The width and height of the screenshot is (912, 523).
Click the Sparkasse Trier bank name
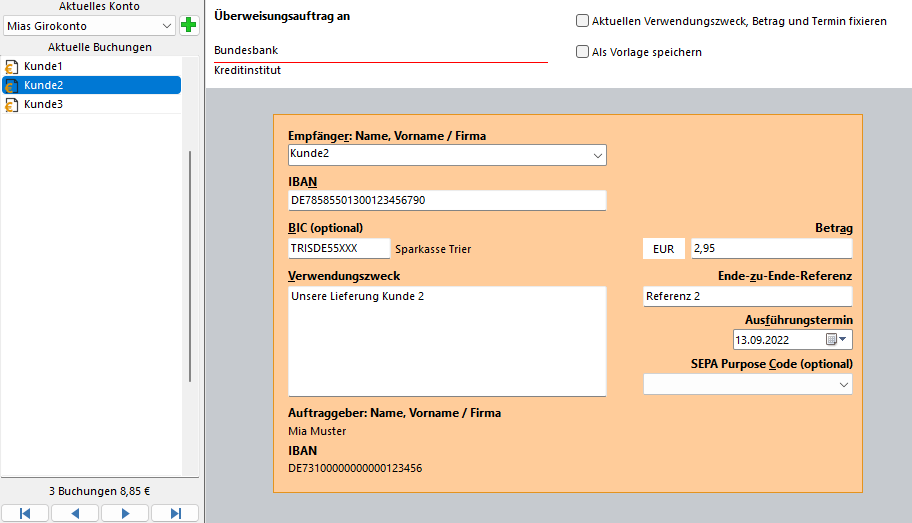tap(433, 249)
